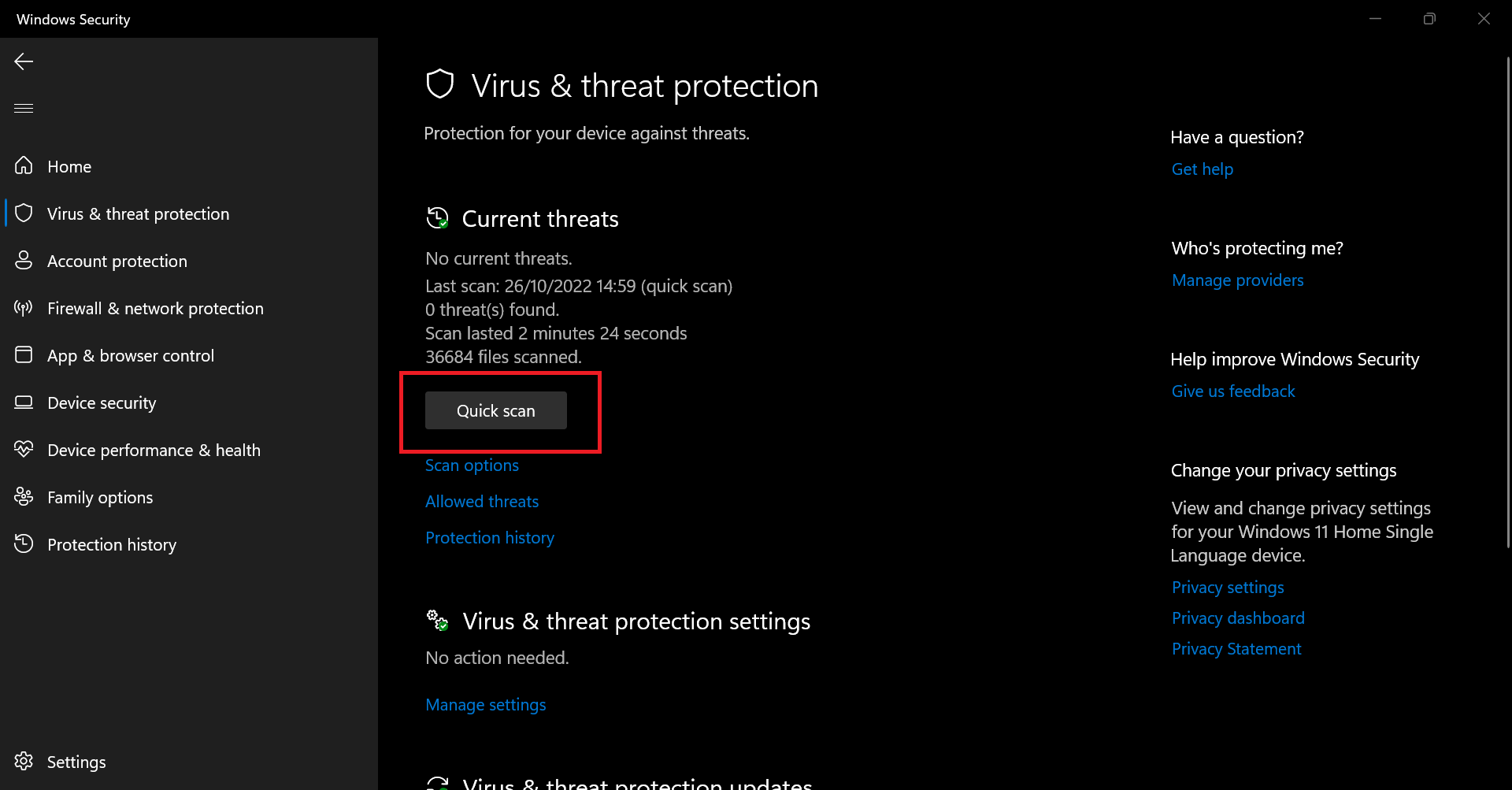
Task: Open the Home section
Action: pos(69,166)
